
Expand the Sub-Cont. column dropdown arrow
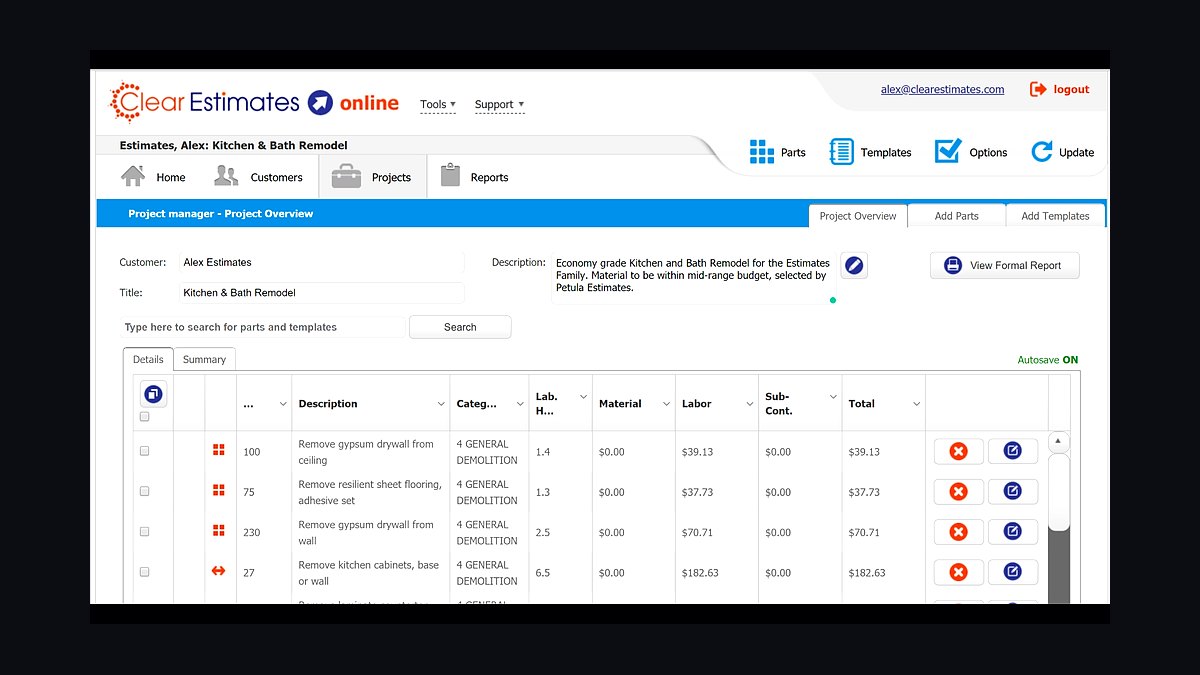833,397
